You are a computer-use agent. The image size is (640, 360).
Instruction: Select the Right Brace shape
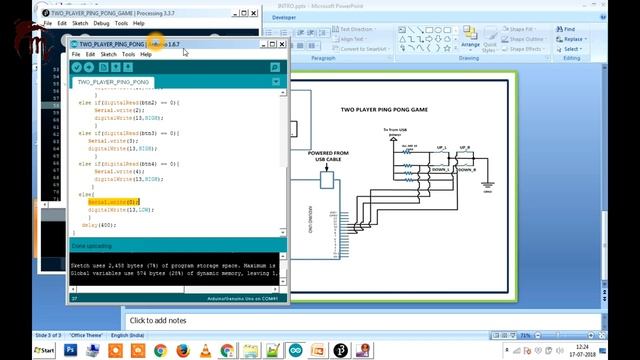point(438,48)
